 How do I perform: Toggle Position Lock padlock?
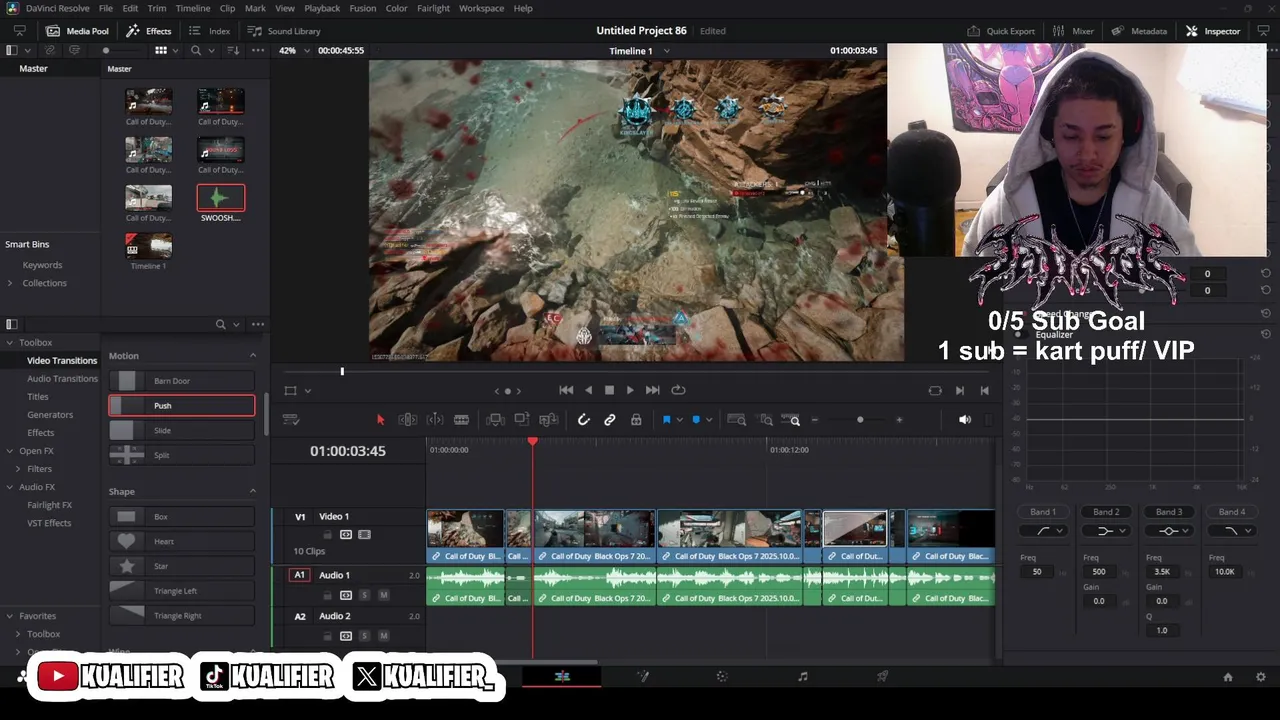(636, 420)
